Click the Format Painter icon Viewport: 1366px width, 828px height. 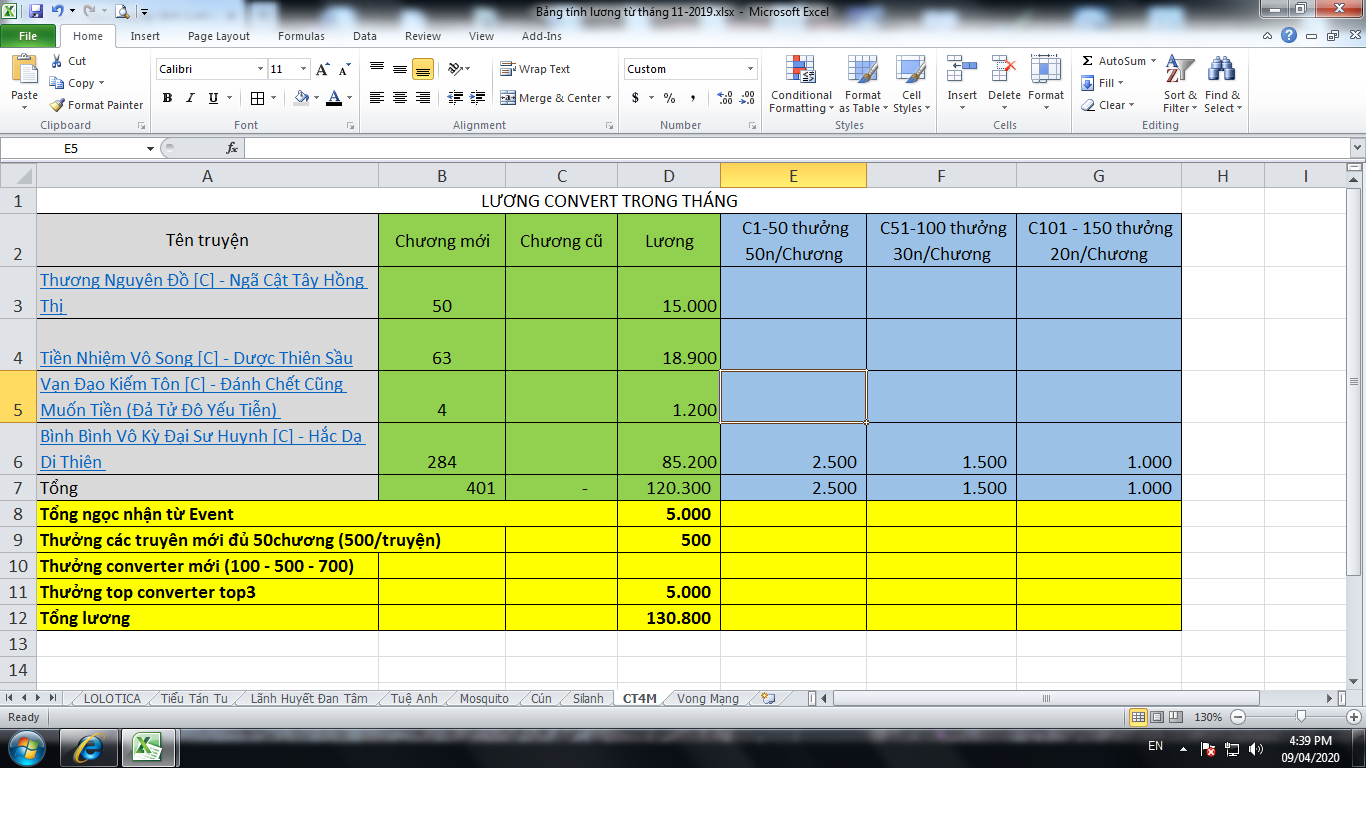click(x=58, y=105)
